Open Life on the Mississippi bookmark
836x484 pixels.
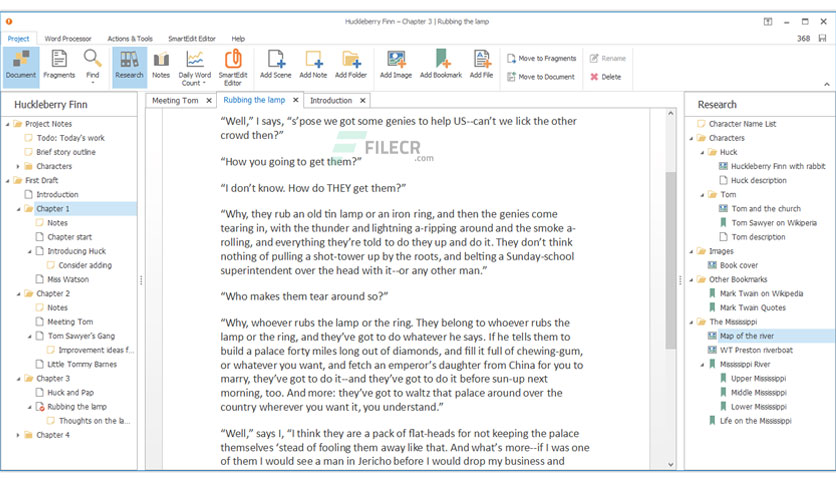pos(755,421)
